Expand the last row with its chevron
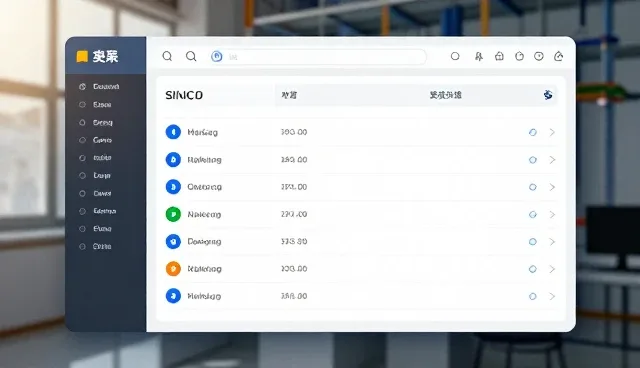 click(552, 297)
